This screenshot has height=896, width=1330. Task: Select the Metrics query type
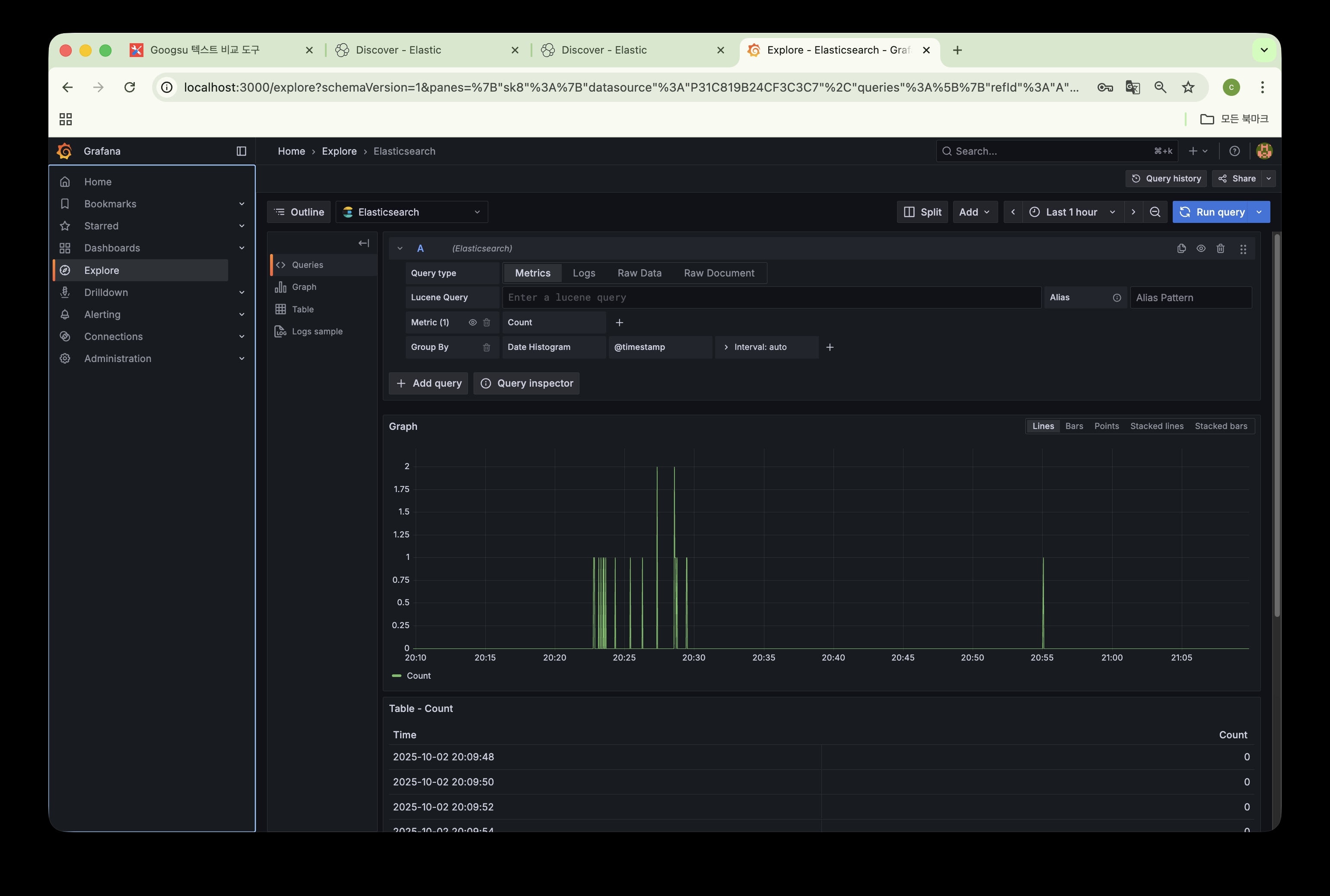[x=533, y=273]
